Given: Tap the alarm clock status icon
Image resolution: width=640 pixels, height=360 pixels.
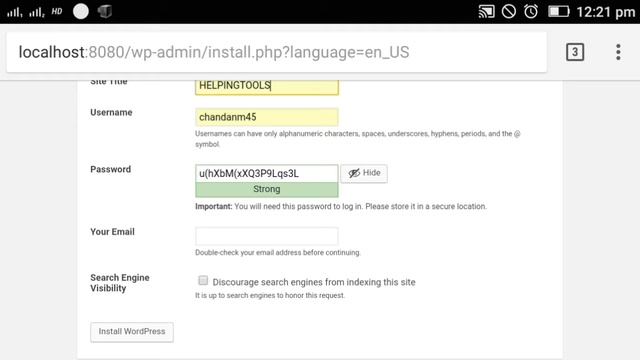Looking at the screenshot, I should coord(531,11).
